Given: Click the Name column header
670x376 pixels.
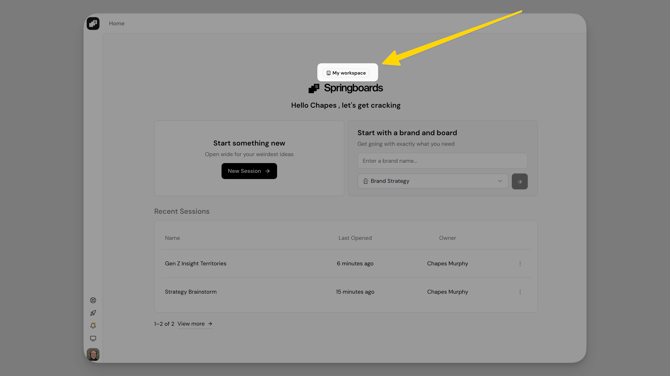Looking at the screenshot, I should (172, 238).
